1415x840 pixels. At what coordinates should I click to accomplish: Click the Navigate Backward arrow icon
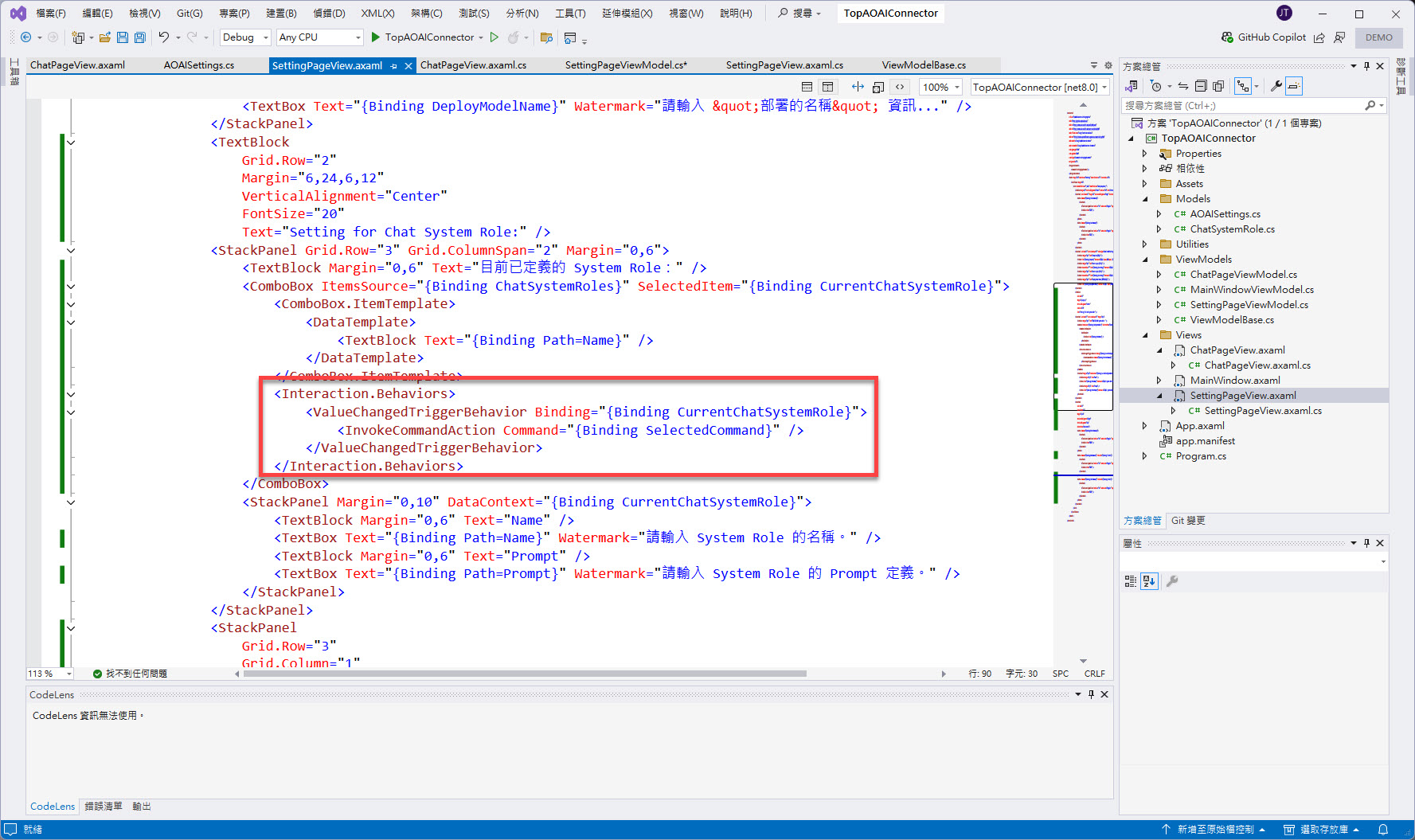pos(25,37)
